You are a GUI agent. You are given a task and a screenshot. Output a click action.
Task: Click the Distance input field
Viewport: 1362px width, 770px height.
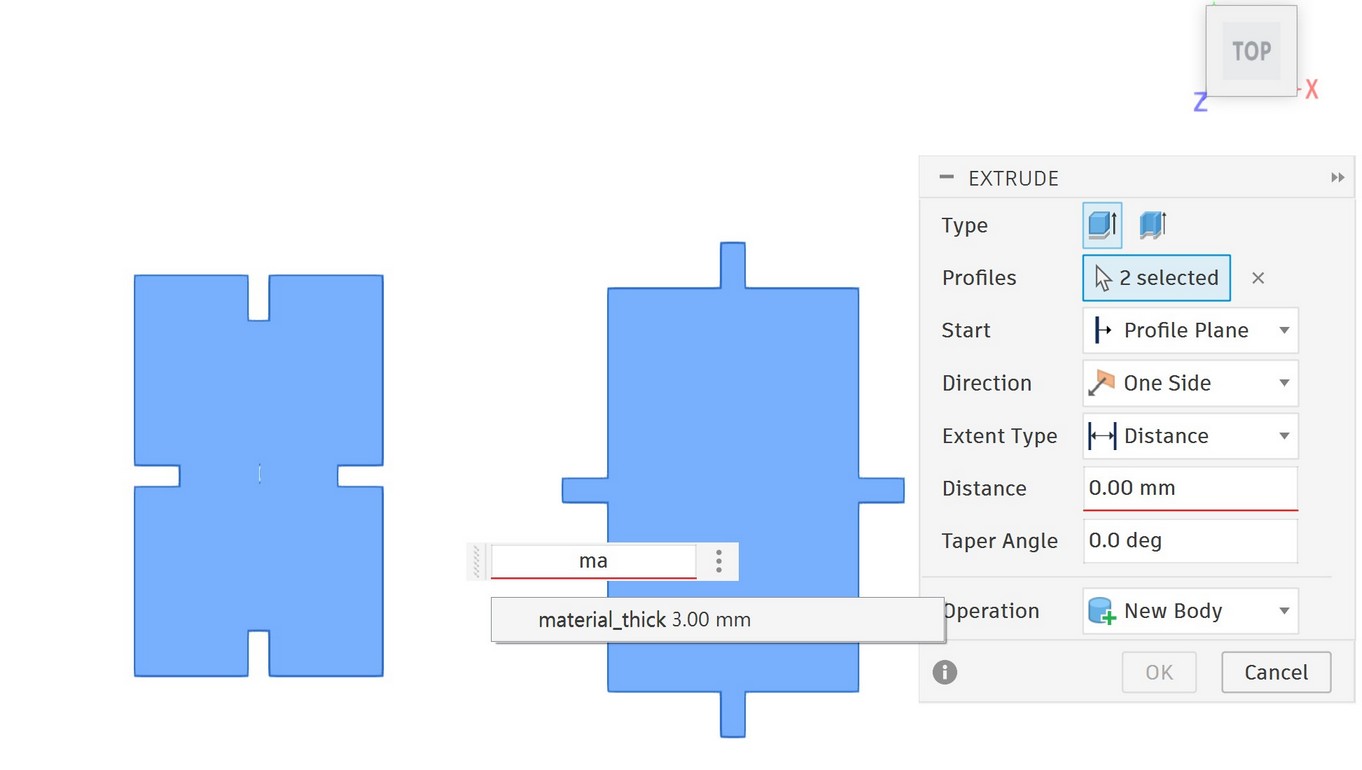(x=1190, y=488)
